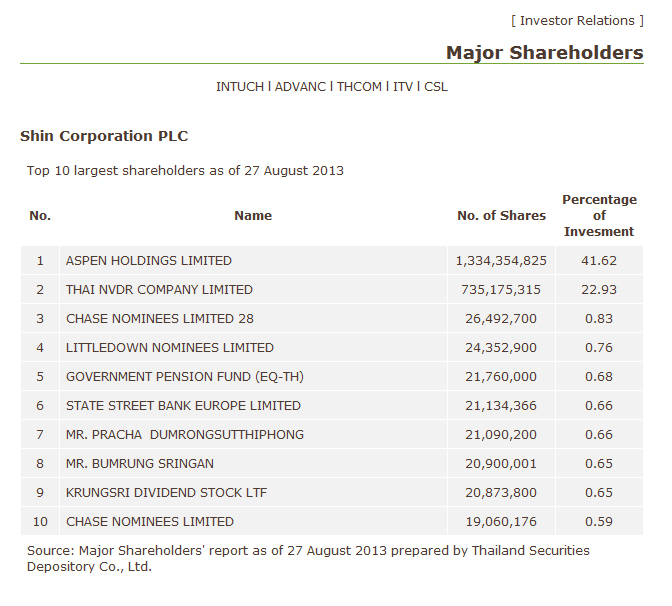Click the No. of Shares column header
This screenshot has width=672, height=606.
coord(501,215)
